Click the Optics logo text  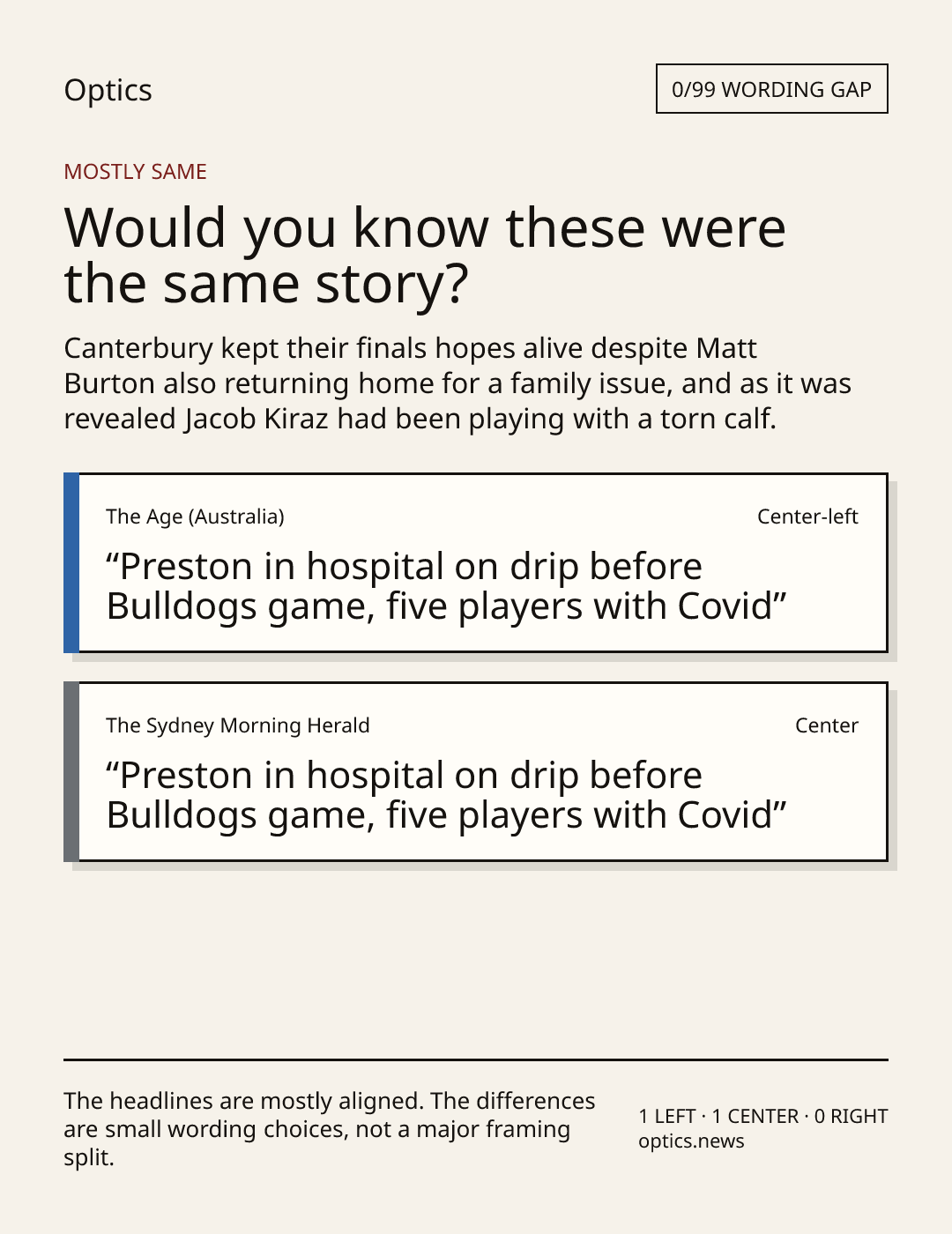[108, 90]
